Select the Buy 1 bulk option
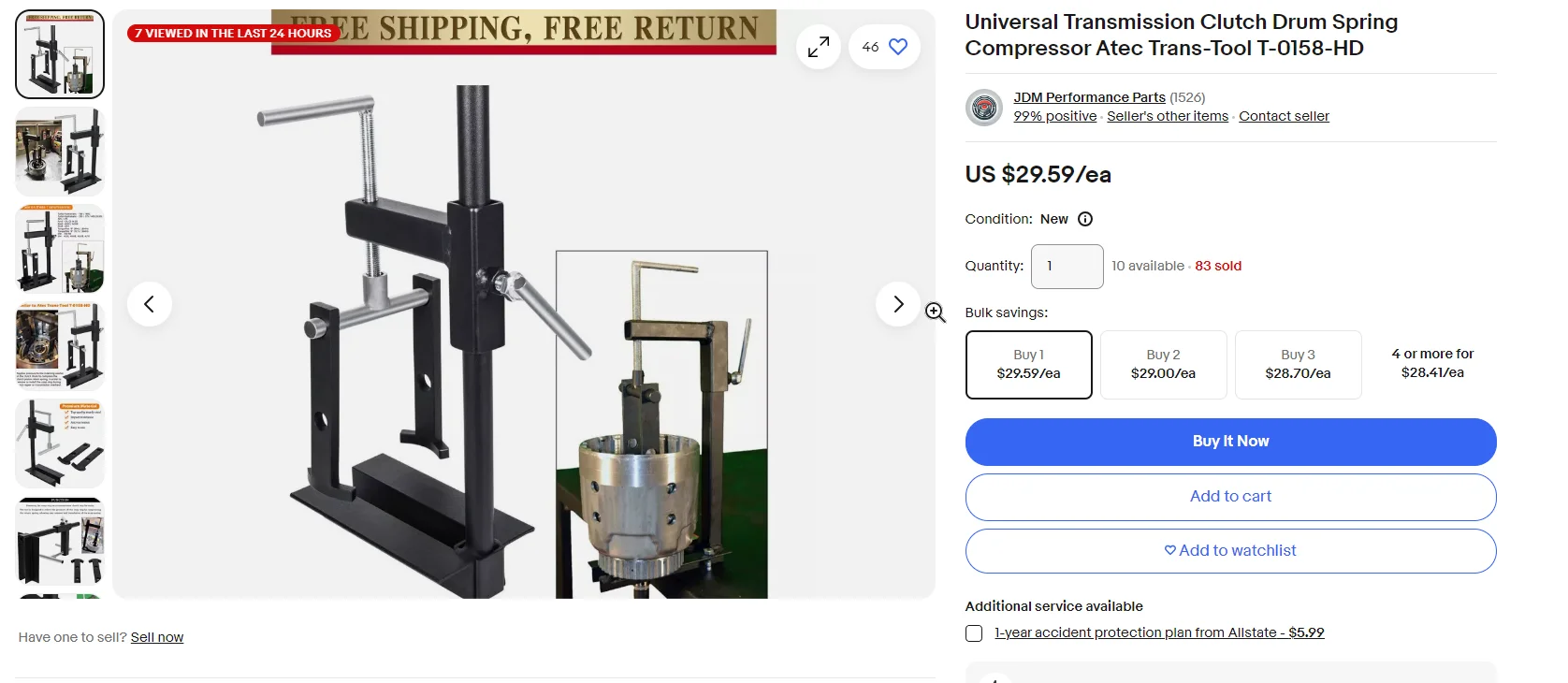The image size is (1568, 683). [x=1029, y=365]
